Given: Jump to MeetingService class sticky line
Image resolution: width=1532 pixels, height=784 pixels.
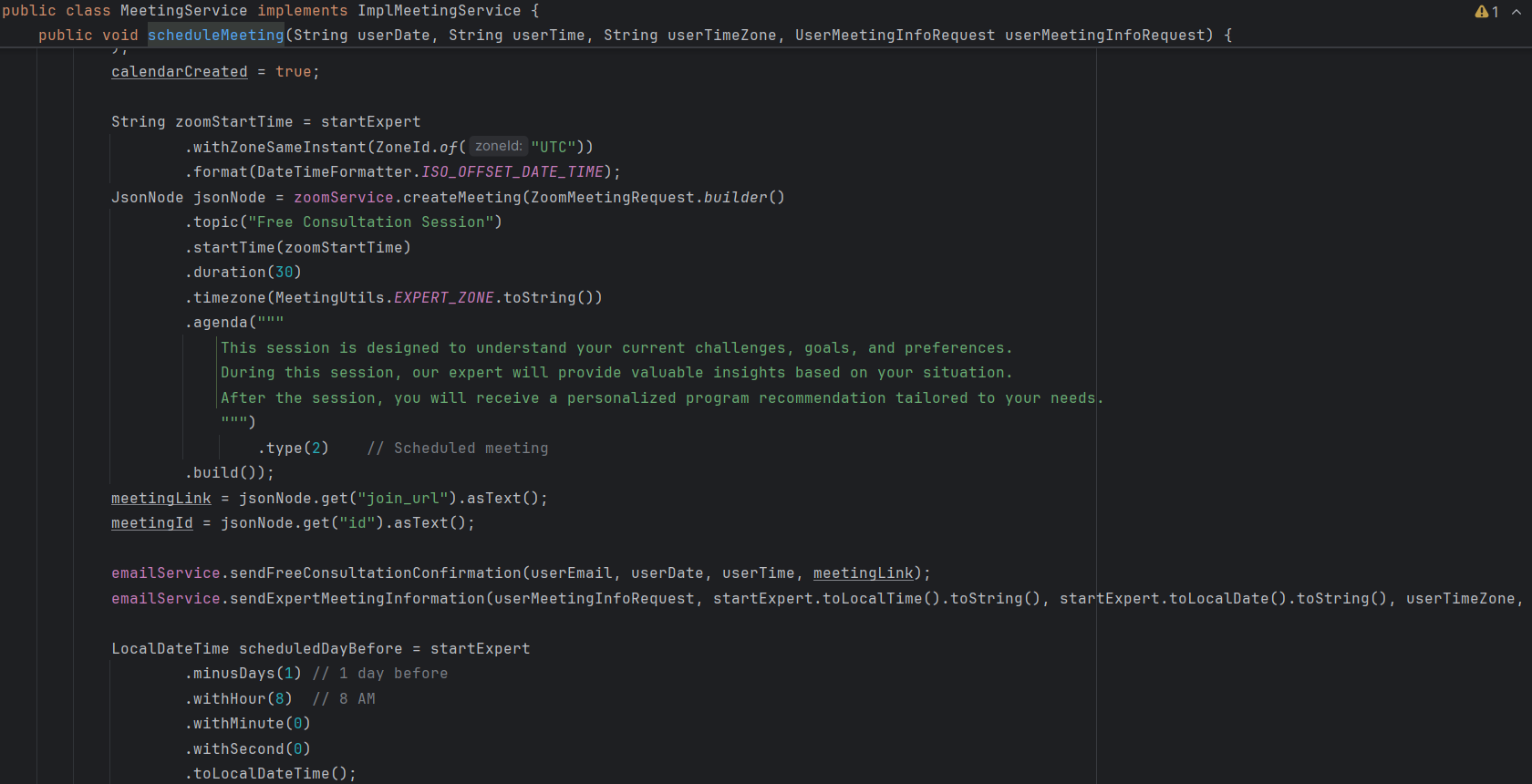Looking at the screenshot, I should click(182, 11).
